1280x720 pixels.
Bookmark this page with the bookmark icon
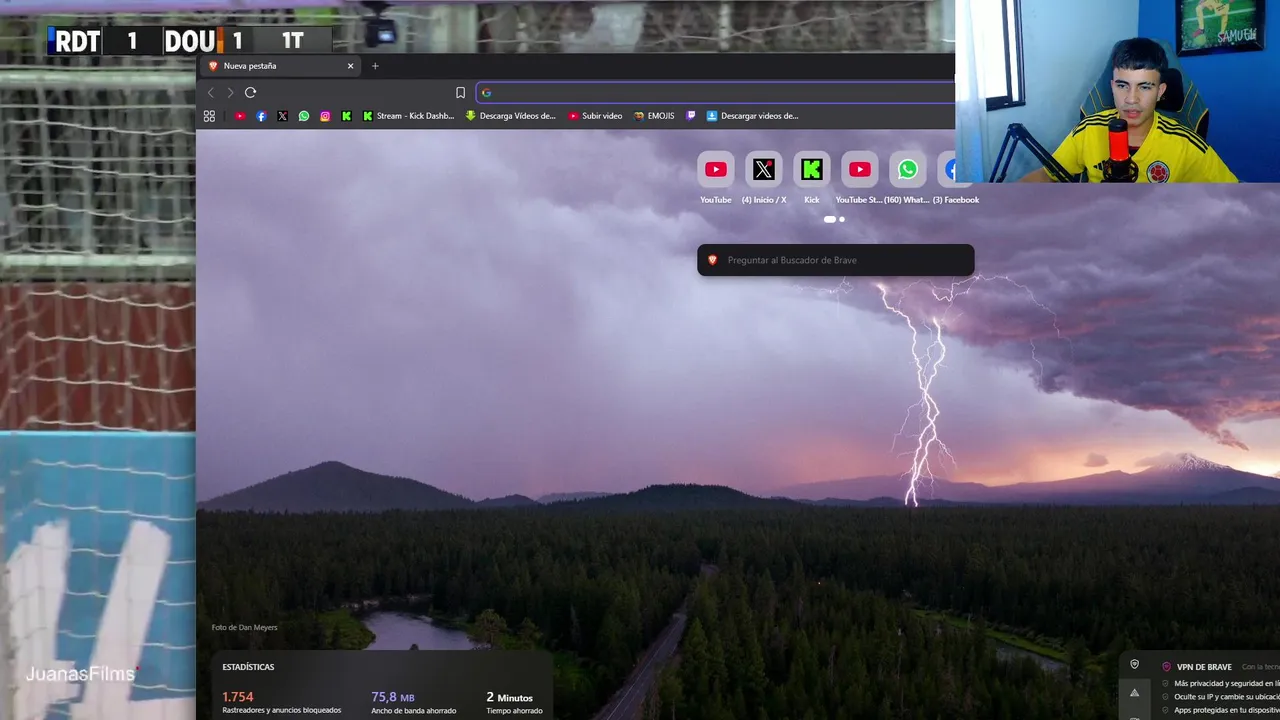point(460,92)
